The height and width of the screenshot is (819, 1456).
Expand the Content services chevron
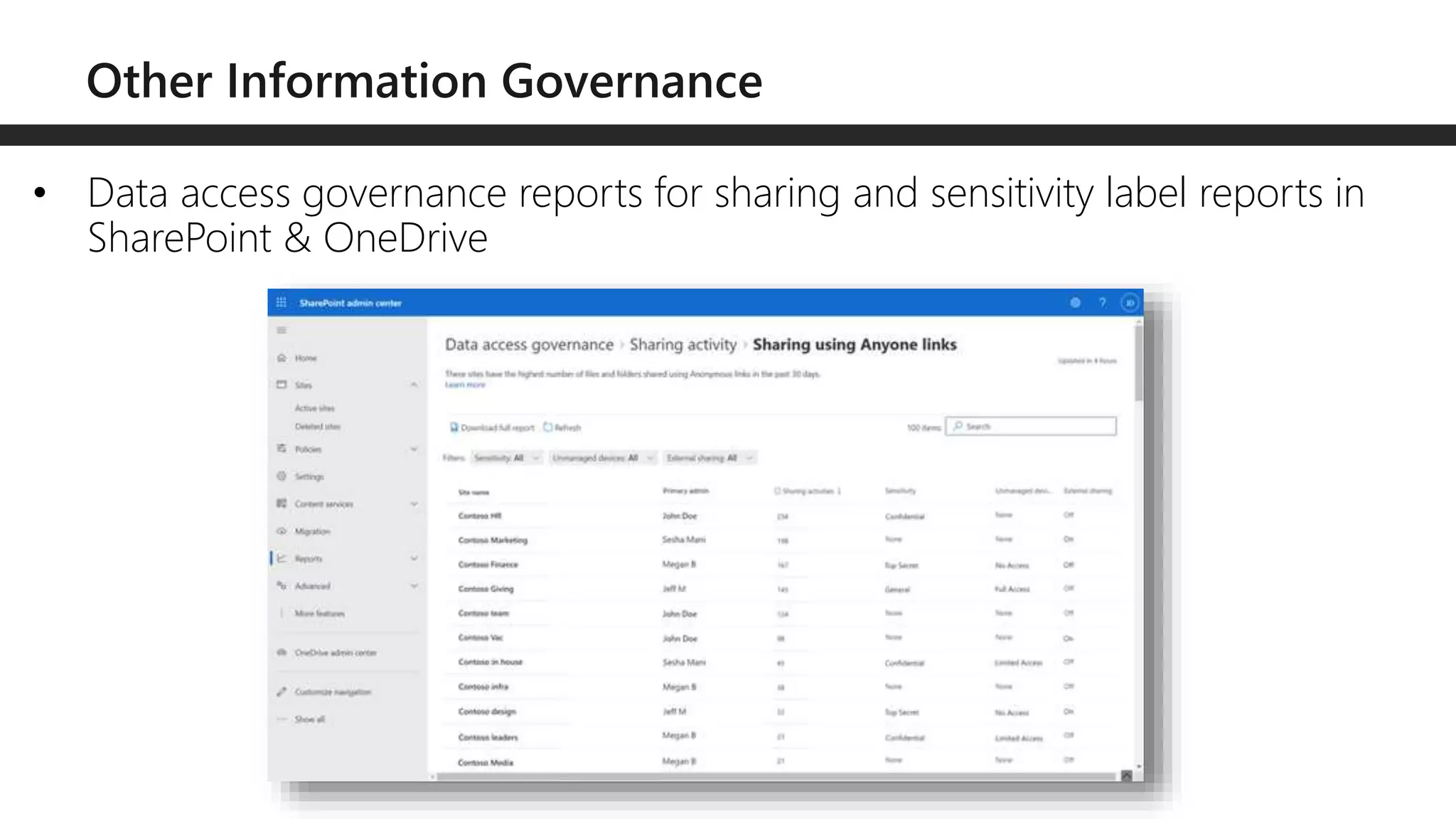pyautogui.click(x=414, y=503)
